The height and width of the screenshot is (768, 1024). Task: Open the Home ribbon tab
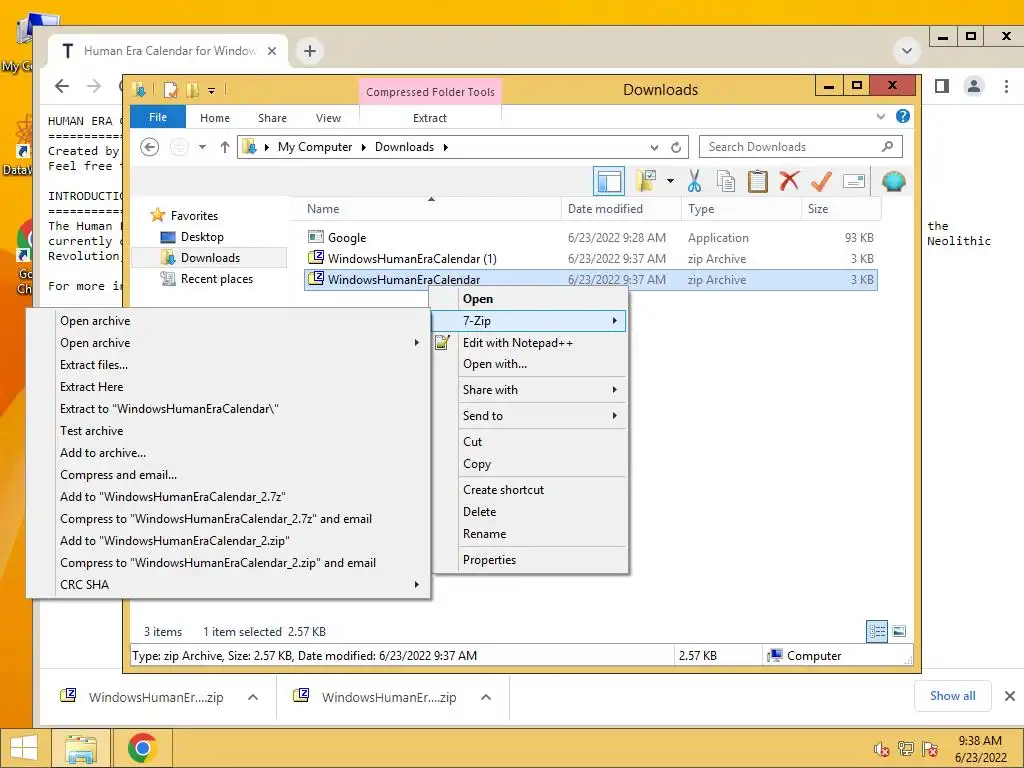click(215, 118)
